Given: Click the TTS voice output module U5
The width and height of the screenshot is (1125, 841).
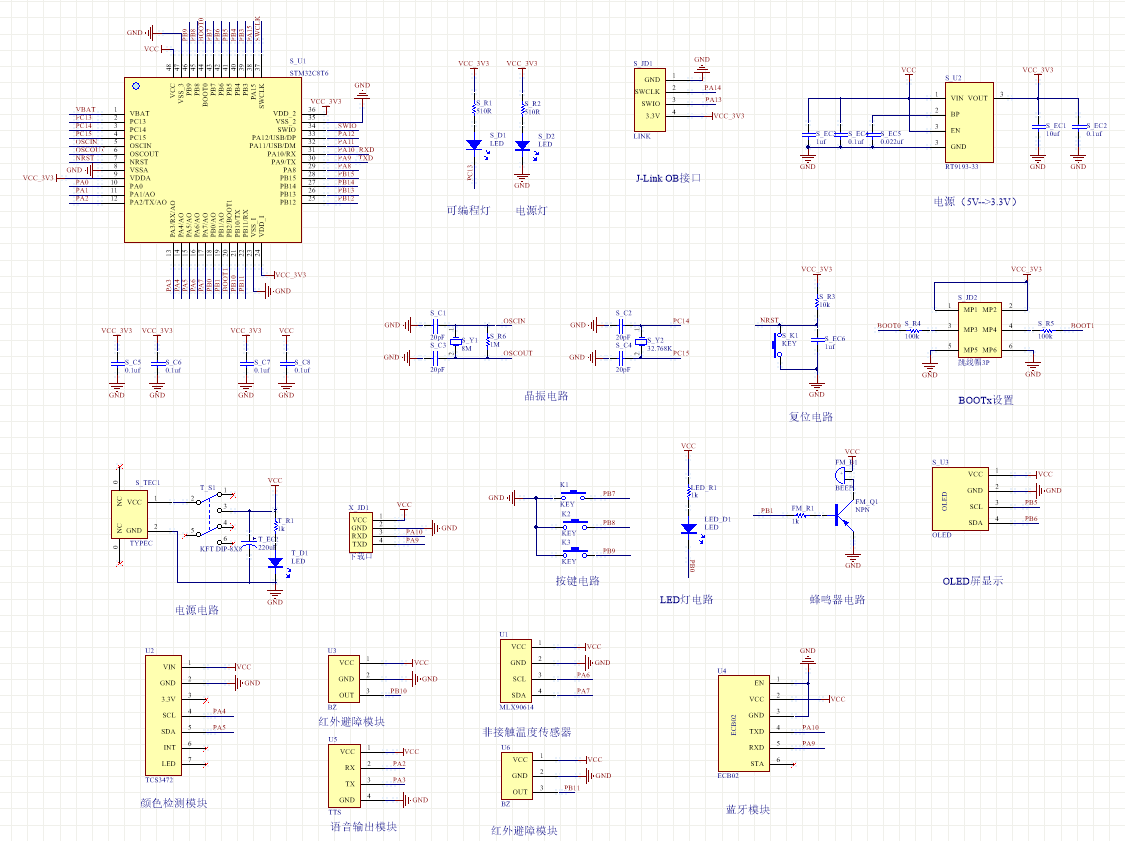Looking at the screenshot, I should (x=343, y=776).
